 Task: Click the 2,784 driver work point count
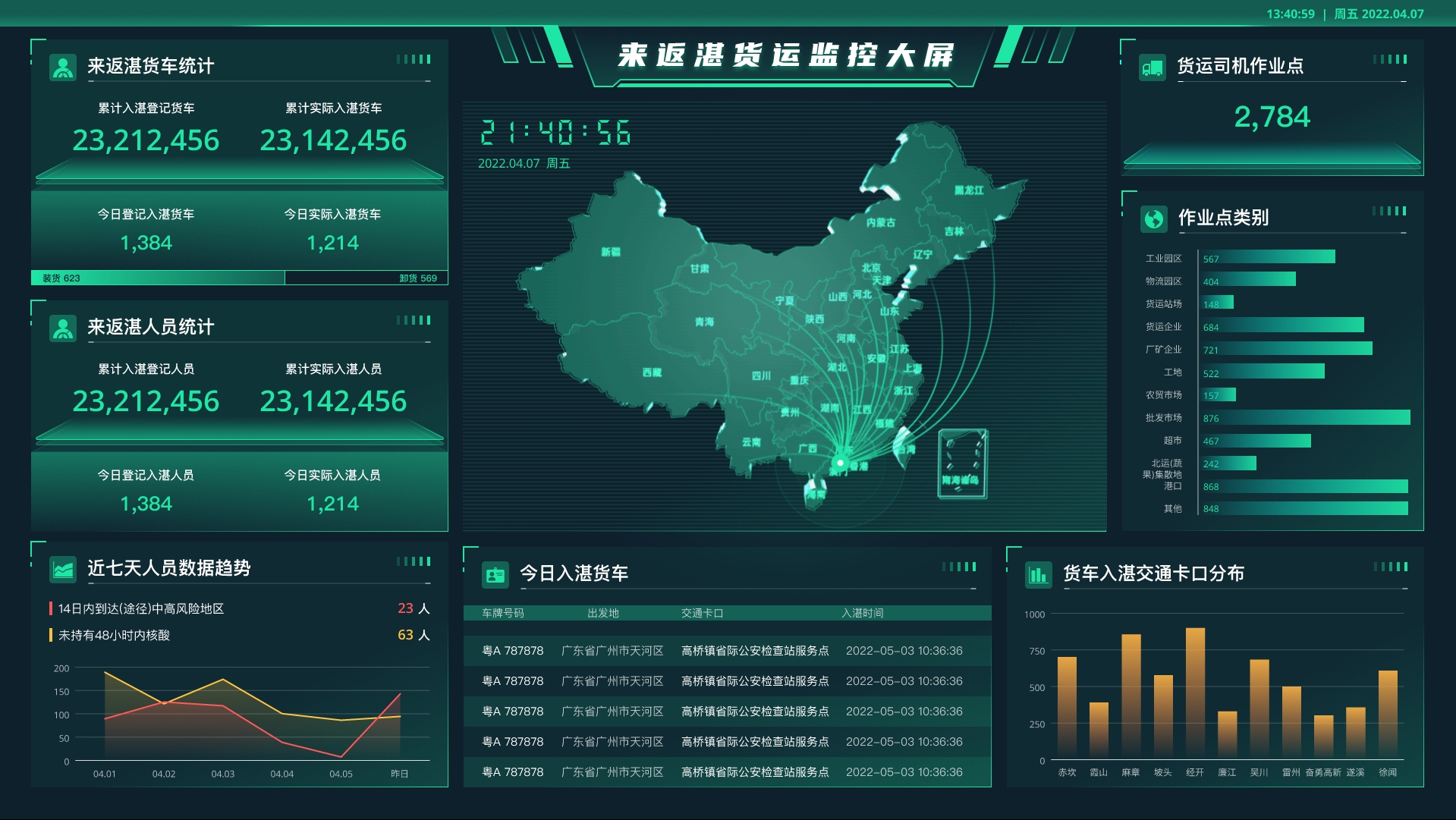(1272, 117)
